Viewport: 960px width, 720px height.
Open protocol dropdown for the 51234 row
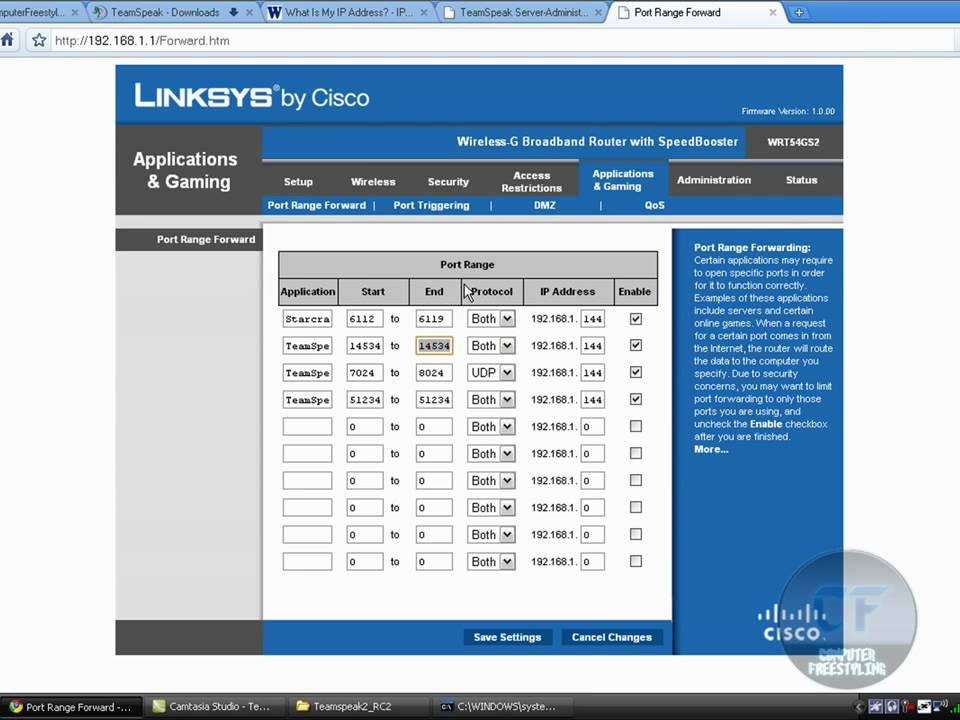(491, 399)
